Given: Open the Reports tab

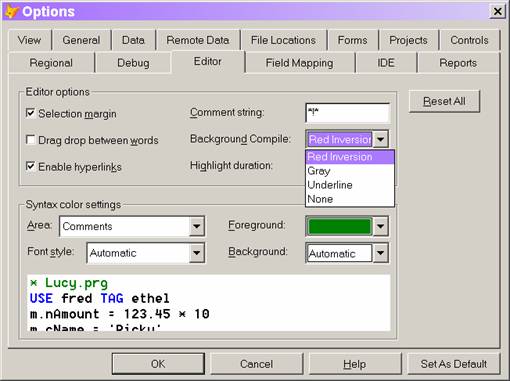Looking at the screenshot, I should [458, 63].
